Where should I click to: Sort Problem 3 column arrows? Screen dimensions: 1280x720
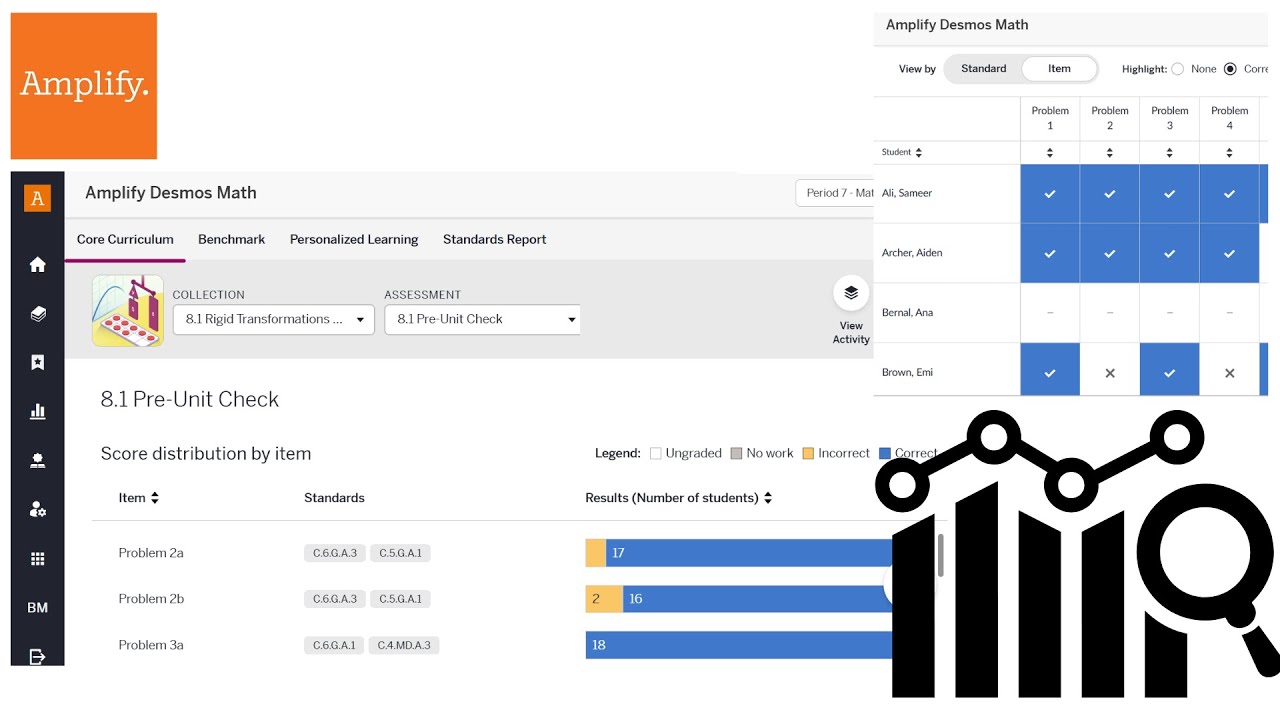[1170, 153]
